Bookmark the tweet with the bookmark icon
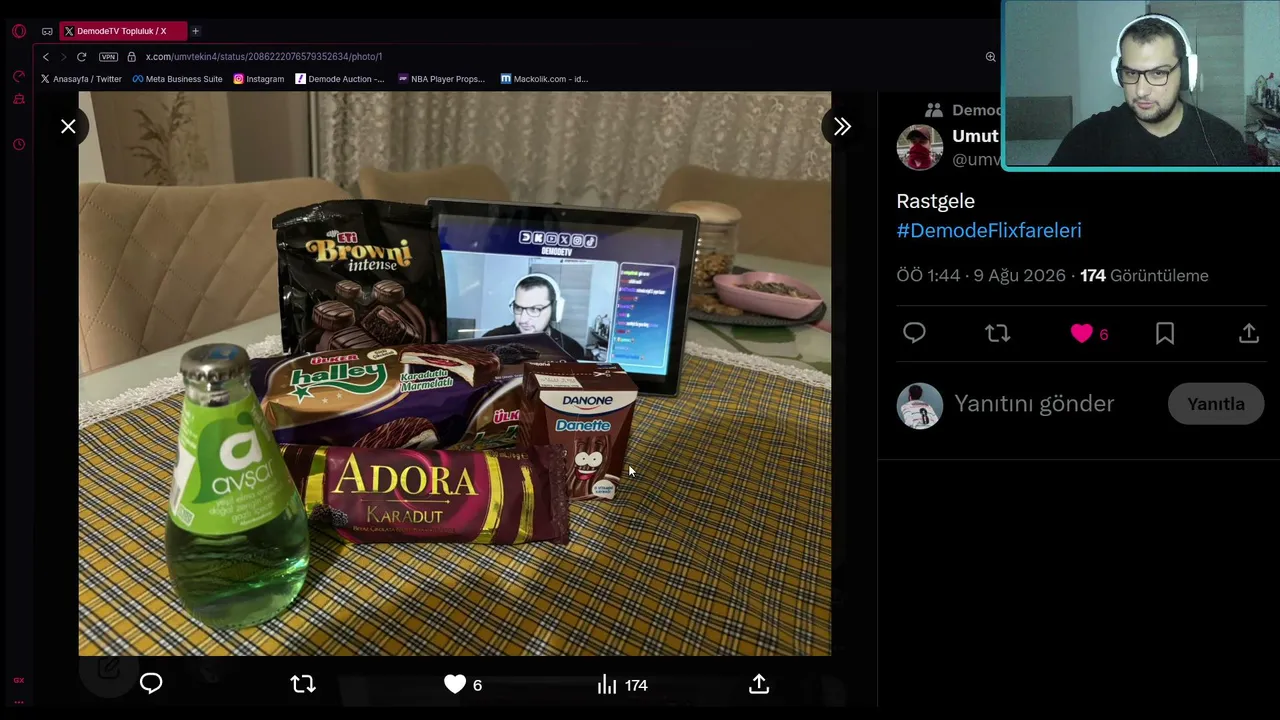 [1165, 334]
